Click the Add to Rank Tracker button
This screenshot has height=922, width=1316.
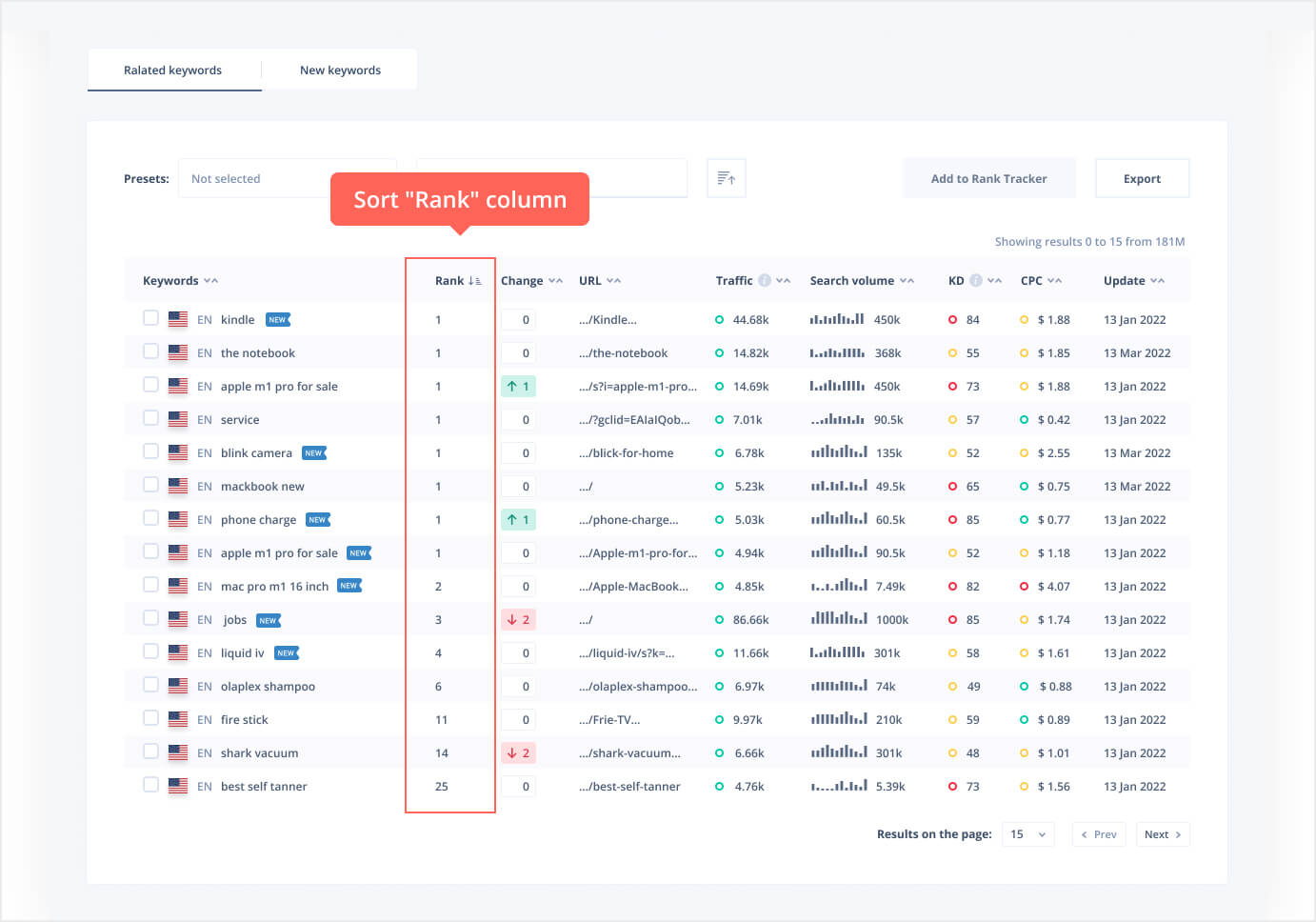(x=989, y=178)
